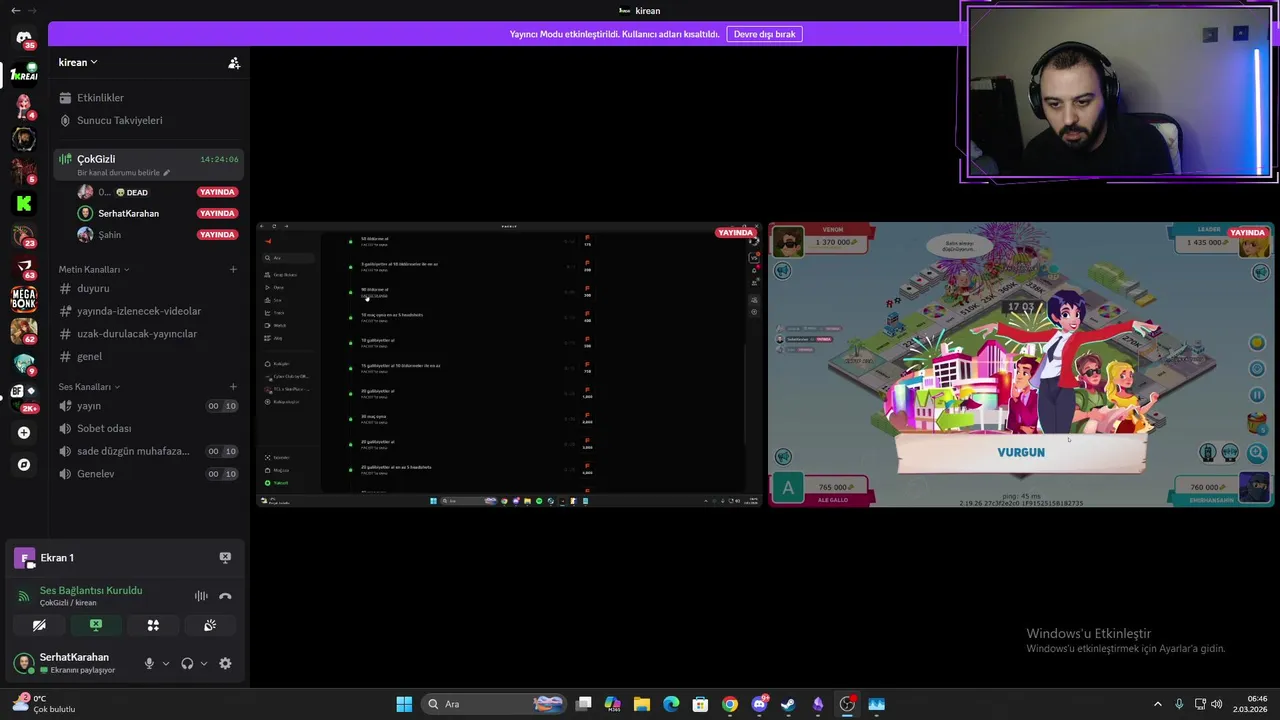
Task: Click the Add a Server plus icon
Action: 24,433
